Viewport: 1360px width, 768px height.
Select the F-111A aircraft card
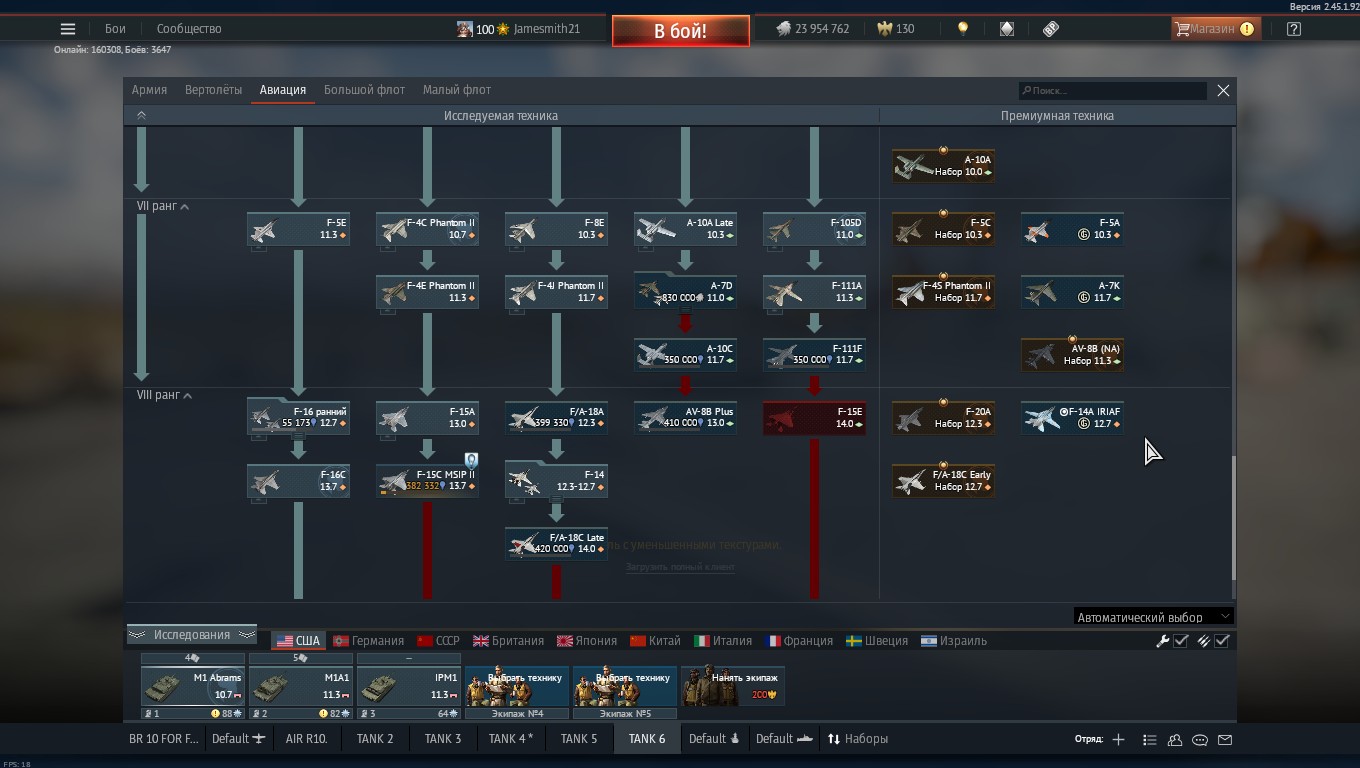(814, 292)
